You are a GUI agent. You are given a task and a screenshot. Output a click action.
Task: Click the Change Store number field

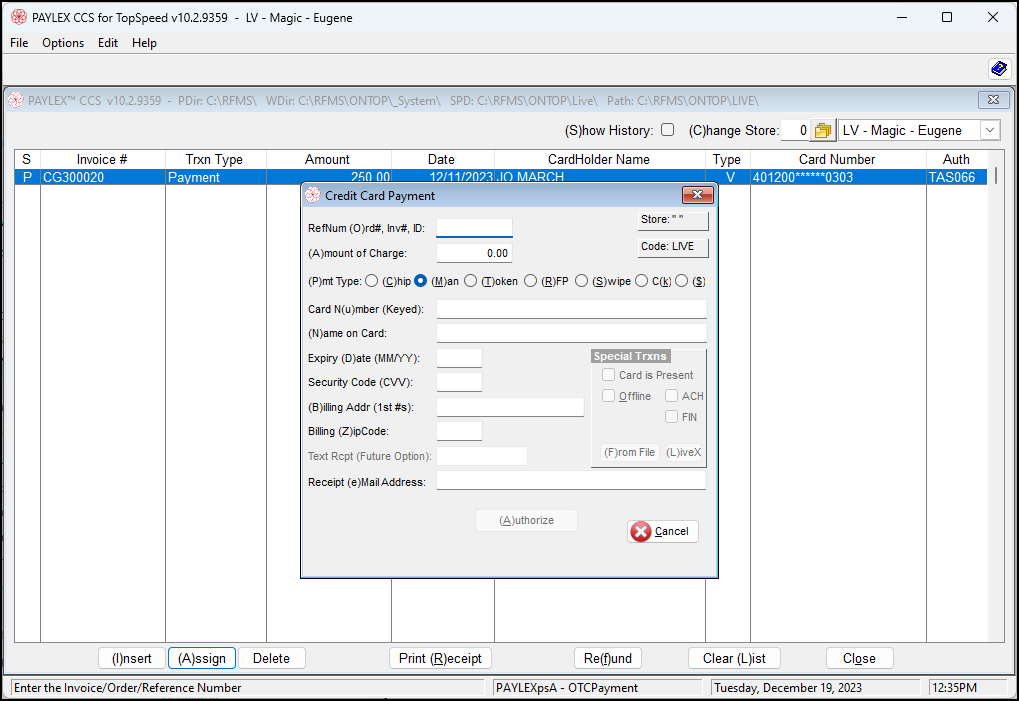point(795,130)
